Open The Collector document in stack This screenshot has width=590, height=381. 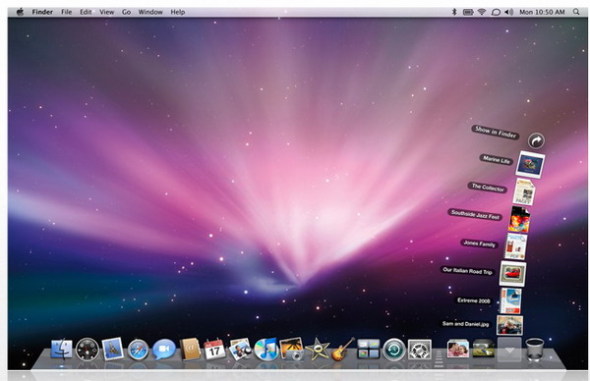(524, 192)
